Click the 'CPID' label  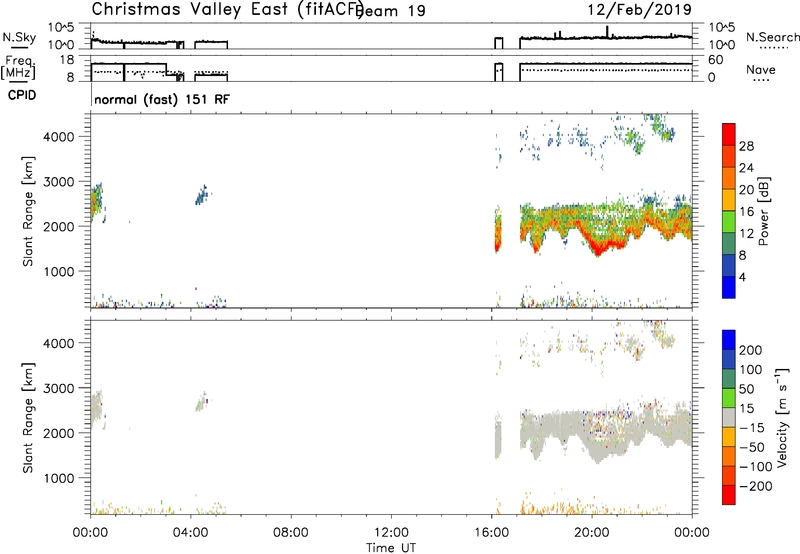(22, 95)
